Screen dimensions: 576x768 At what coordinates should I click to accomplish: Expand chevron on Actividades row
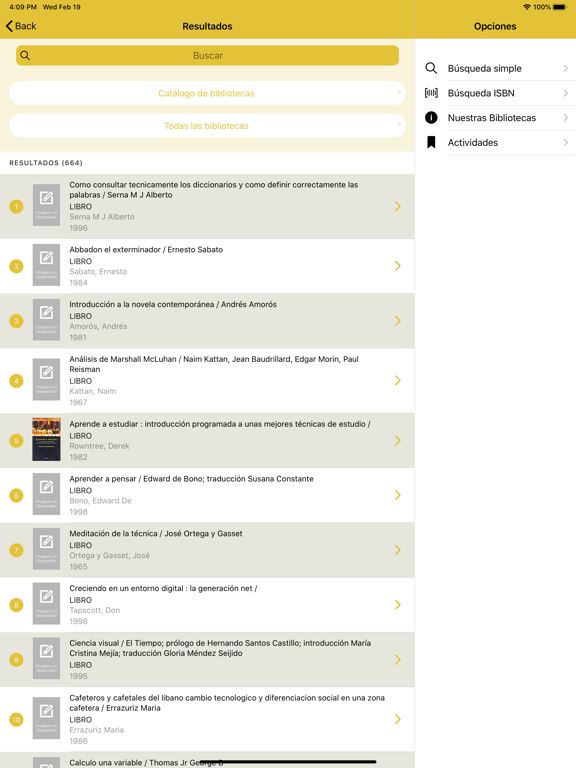pyautogui.click(x=566, y=143)
